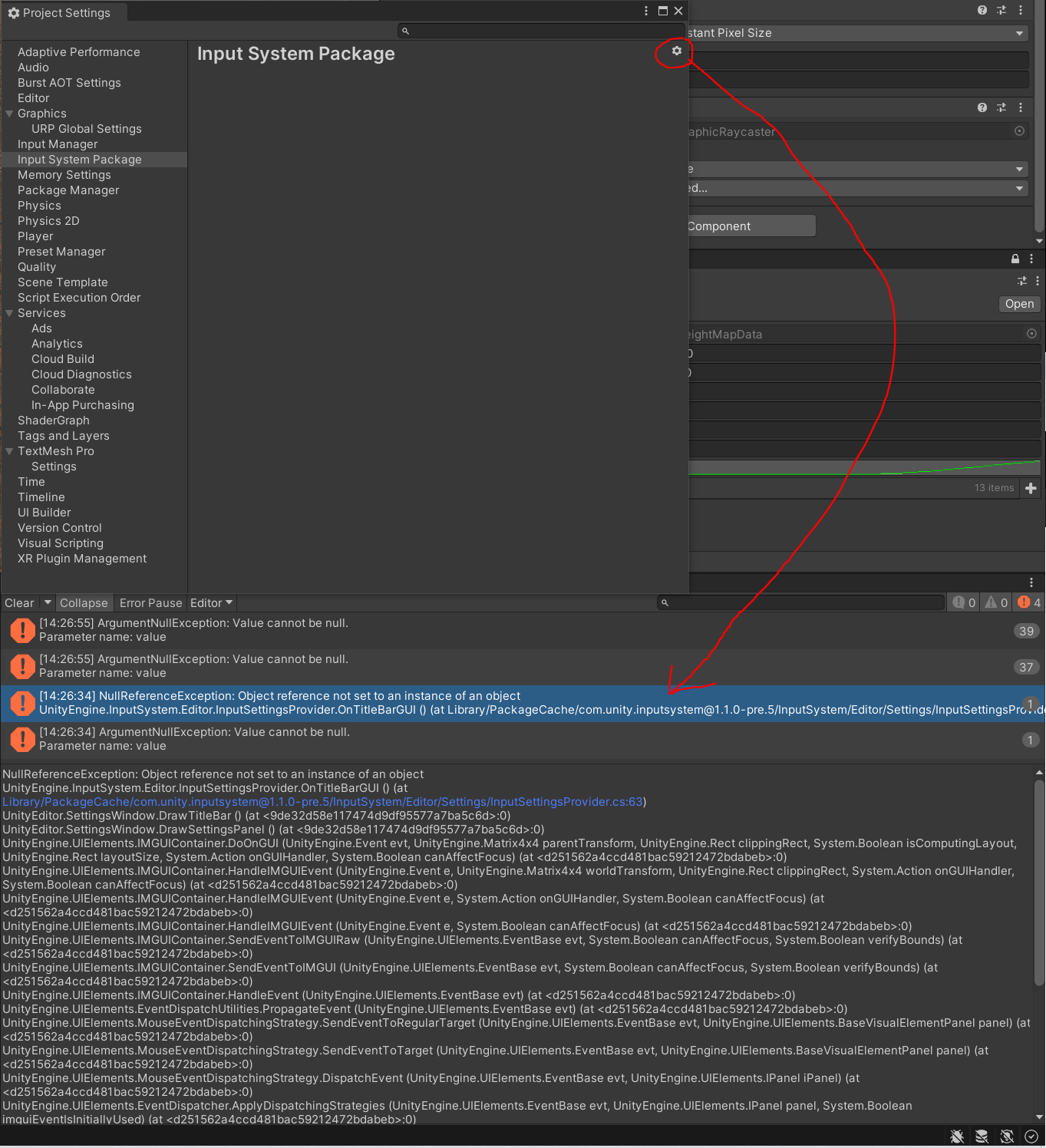Click the Open button in the Inspector

point(1019,304)
